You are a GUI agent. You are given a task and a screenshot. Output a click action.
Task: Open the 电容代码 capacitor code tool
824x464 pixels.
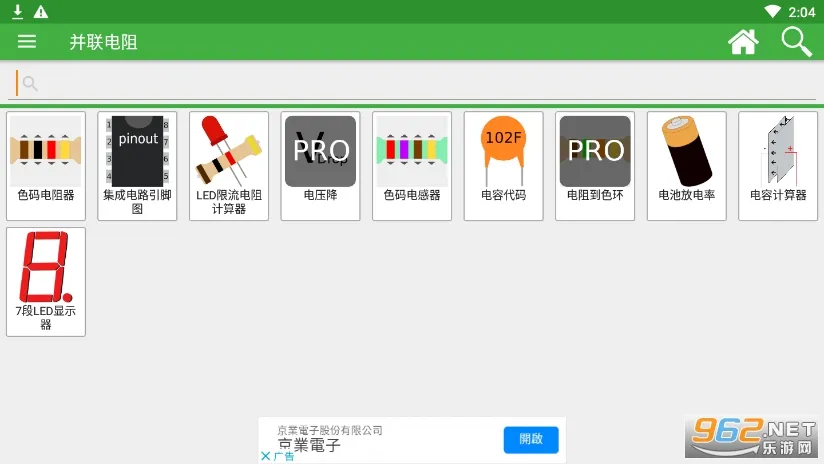503,165
